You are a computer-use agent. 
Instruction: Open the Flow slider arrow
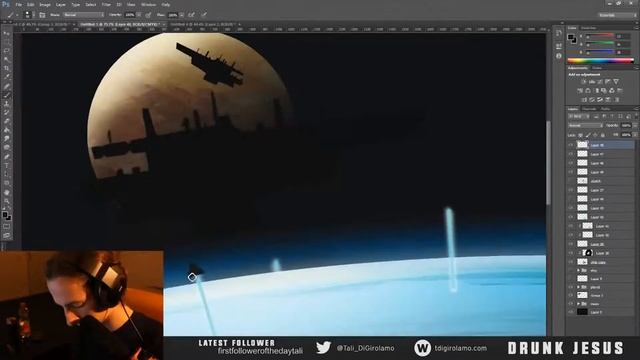tap(182, 15)
